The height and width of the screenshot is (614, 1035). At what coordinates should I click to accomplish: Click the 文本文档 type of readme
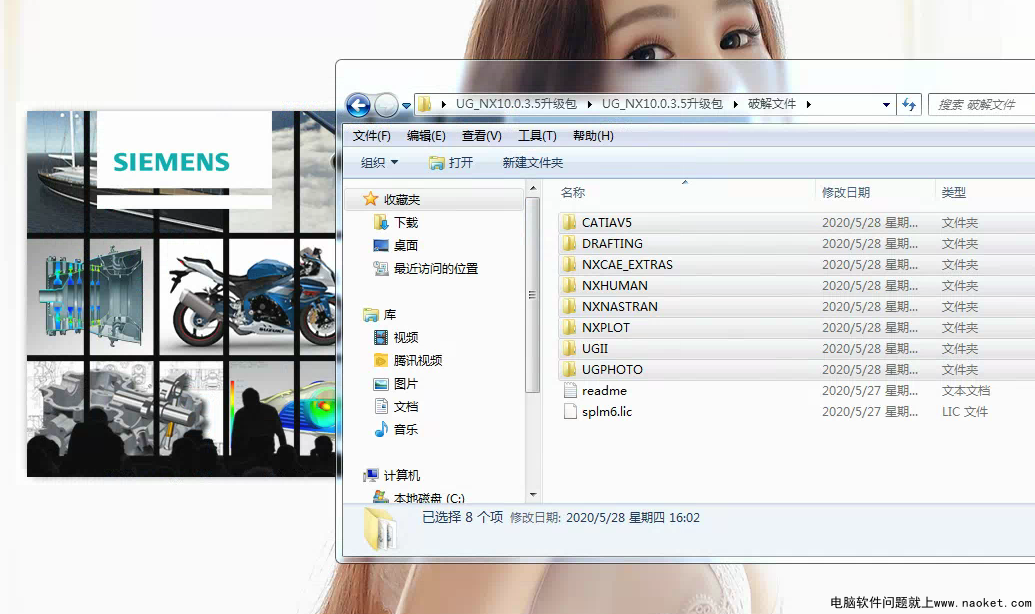[x=965, y=391]
